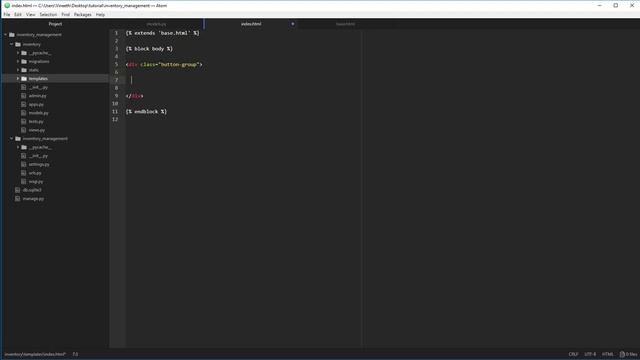This screenshot has width=640, height=360.
Task: Click the 0 files git indicator
Action: 629,354
